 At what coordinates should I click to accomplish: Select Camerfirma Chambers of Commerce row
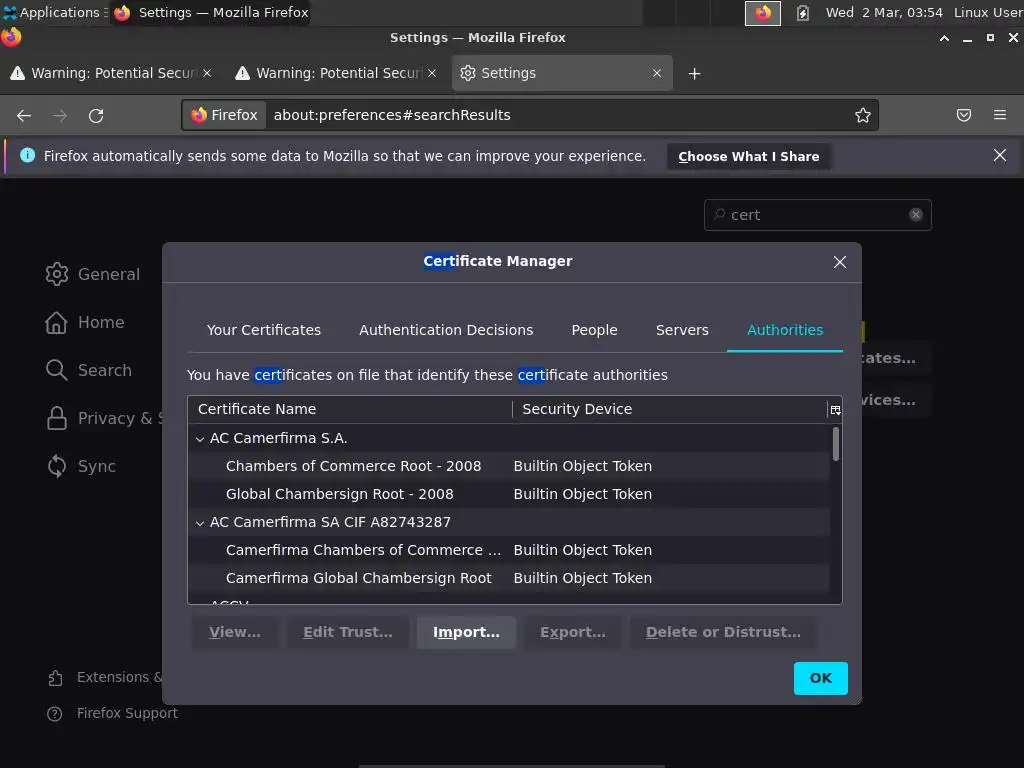coord(509,551)
